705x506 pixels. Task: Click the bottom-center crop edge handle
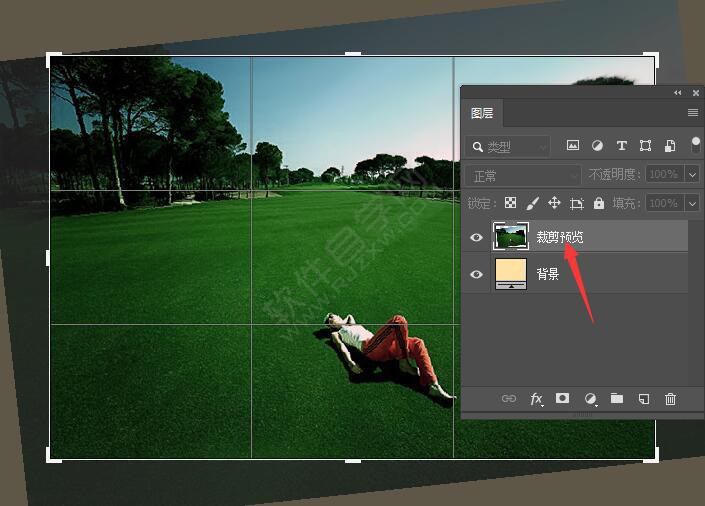point(352,461)
